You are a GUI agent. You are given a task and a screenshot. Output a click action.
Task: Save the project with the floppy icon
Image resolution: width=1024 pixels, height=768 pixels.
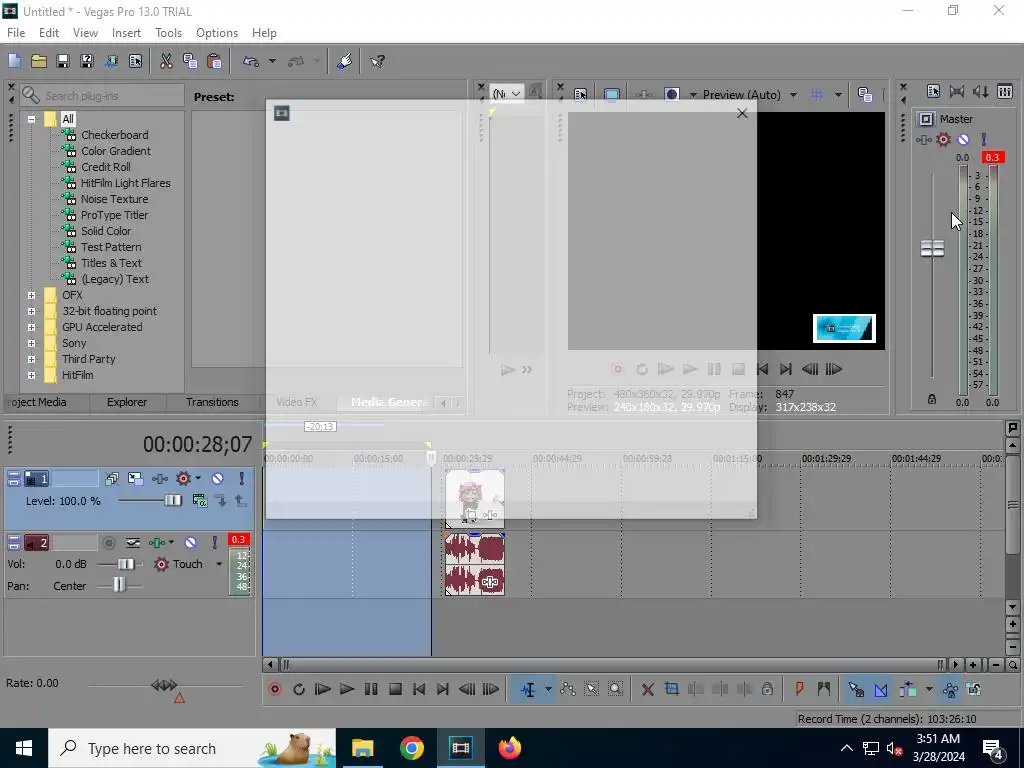(63, 61)
